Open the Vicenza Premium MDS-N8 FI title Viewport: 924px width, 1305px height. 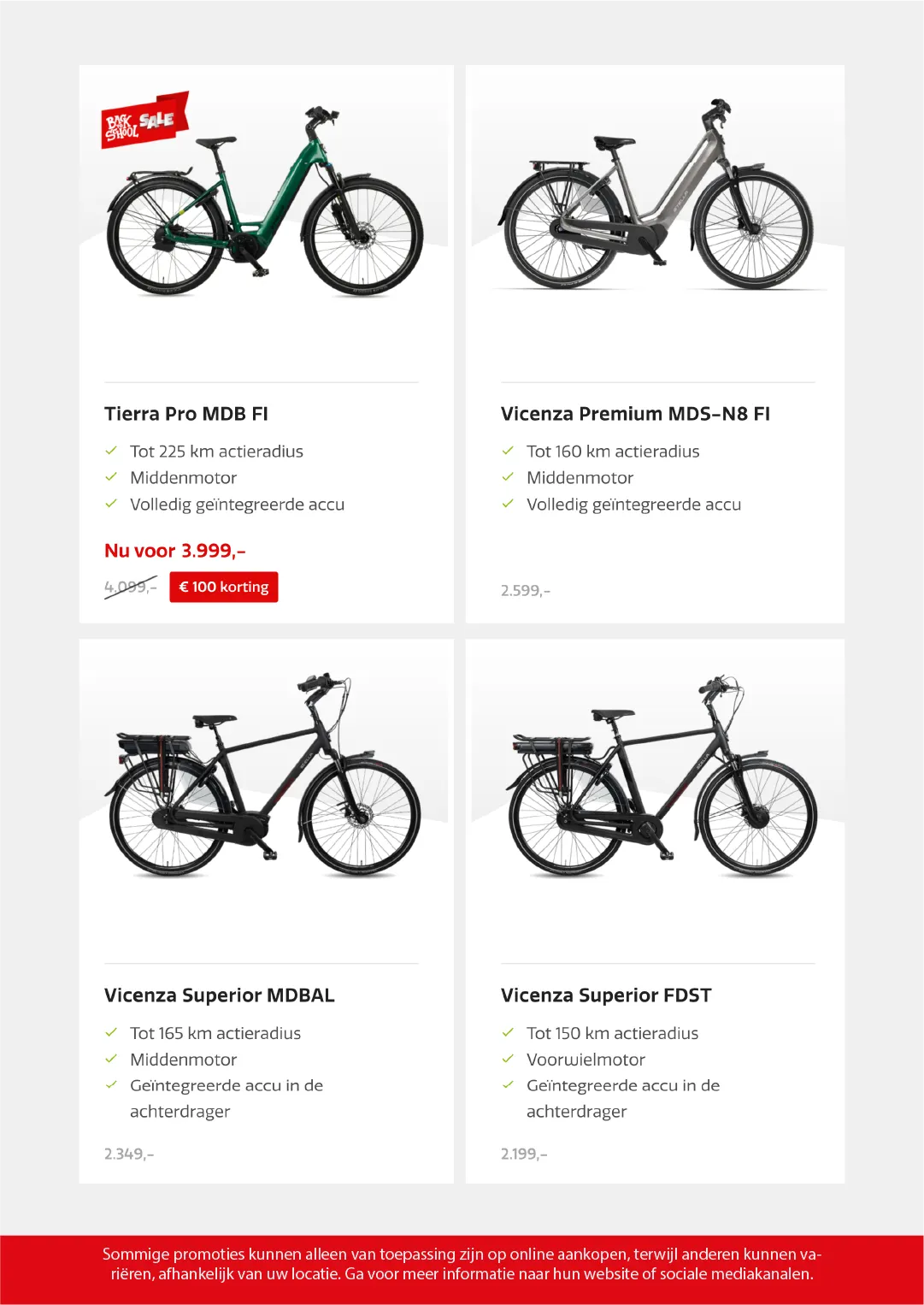(x=635, y=414)
